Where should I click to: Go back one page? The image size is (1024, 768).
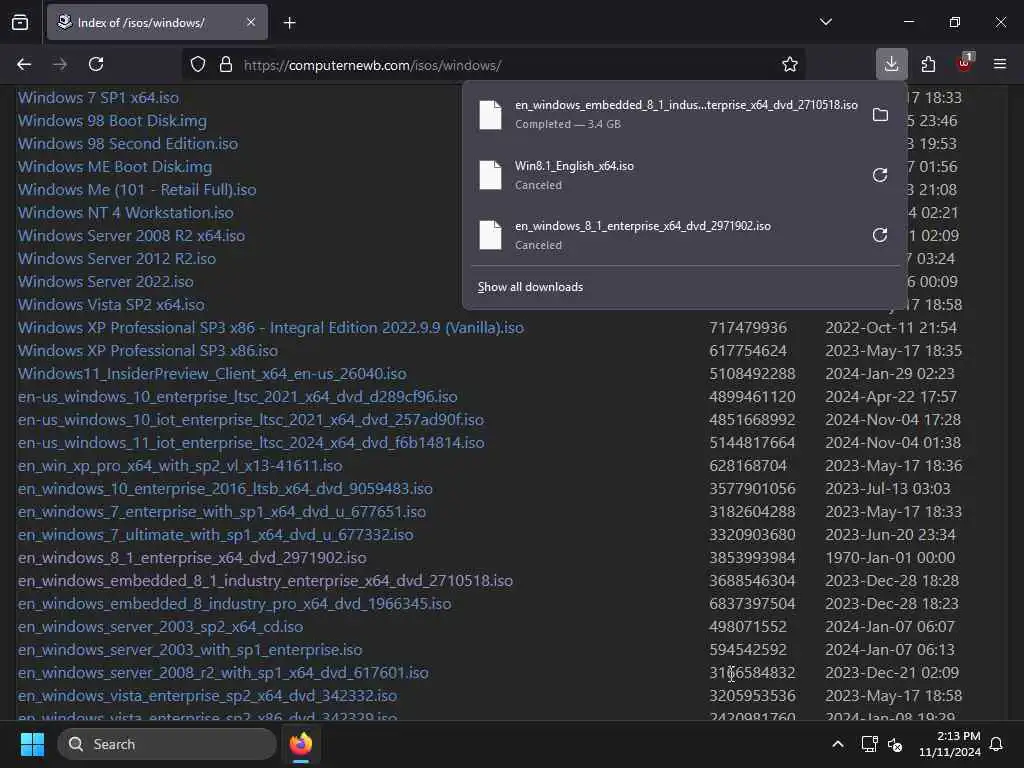[x=24, y=65]
